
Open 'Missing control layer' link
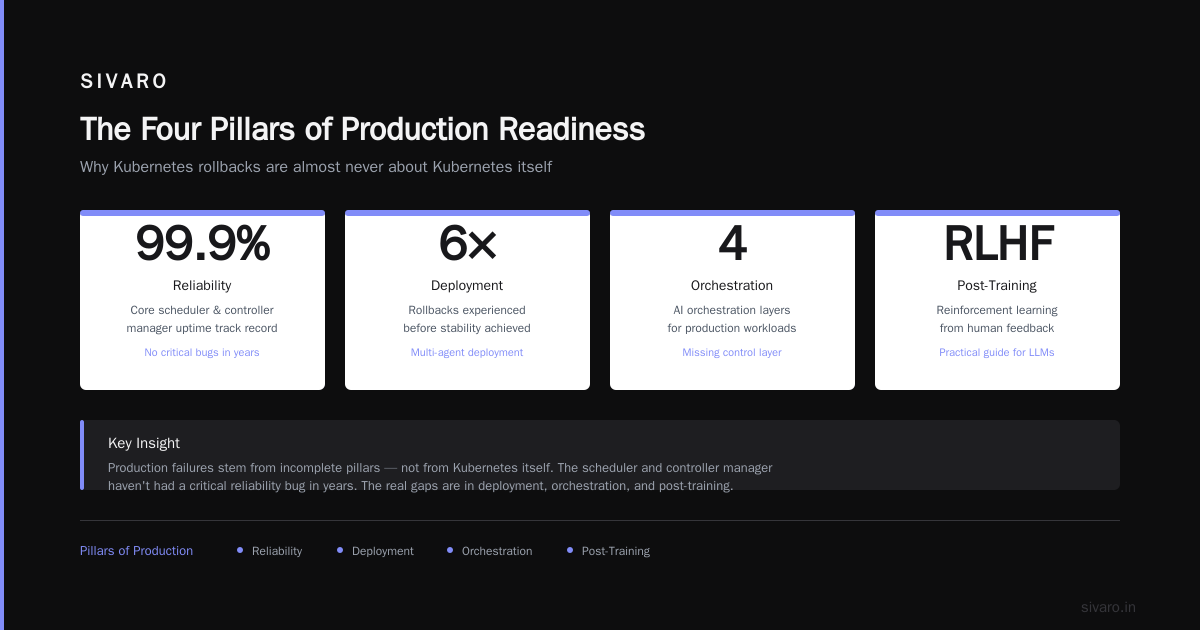[x=732, y=352]
